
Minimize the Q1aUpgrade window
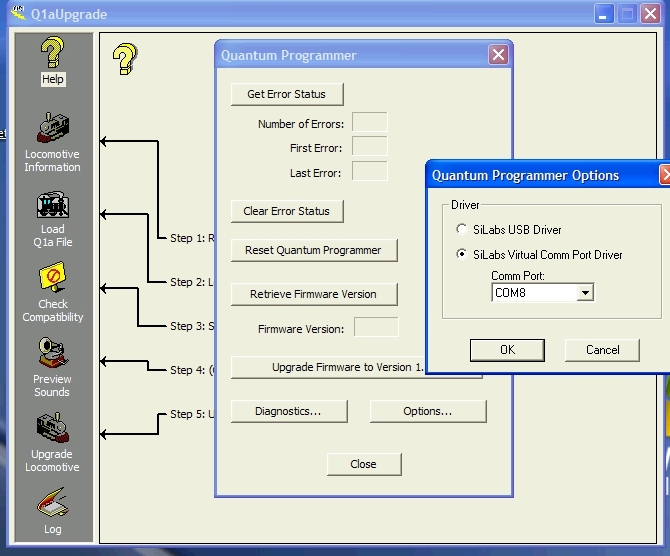pyautogui.click(x=604, y=14)
